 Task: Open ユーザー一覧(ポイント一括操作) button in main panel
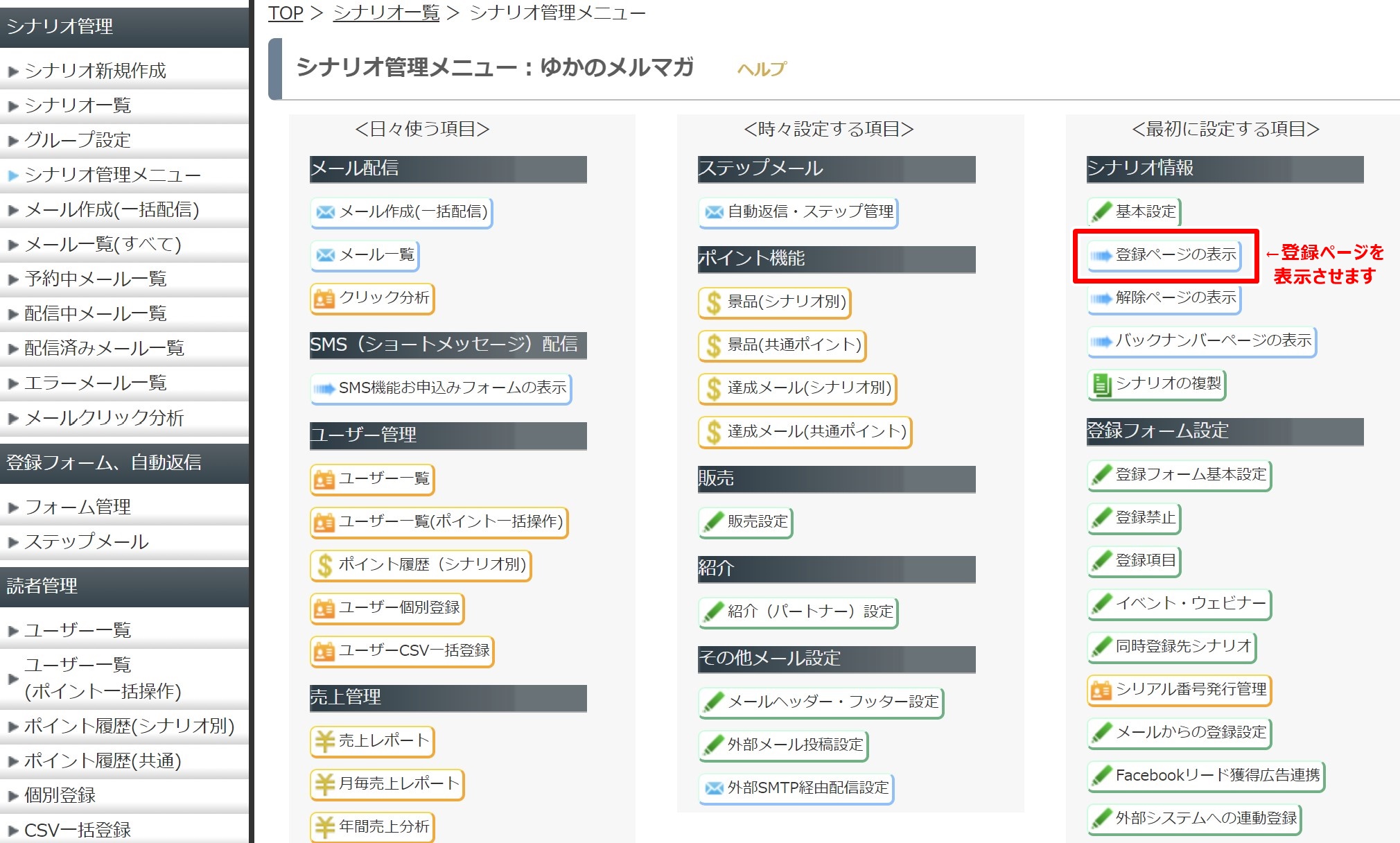439,522
